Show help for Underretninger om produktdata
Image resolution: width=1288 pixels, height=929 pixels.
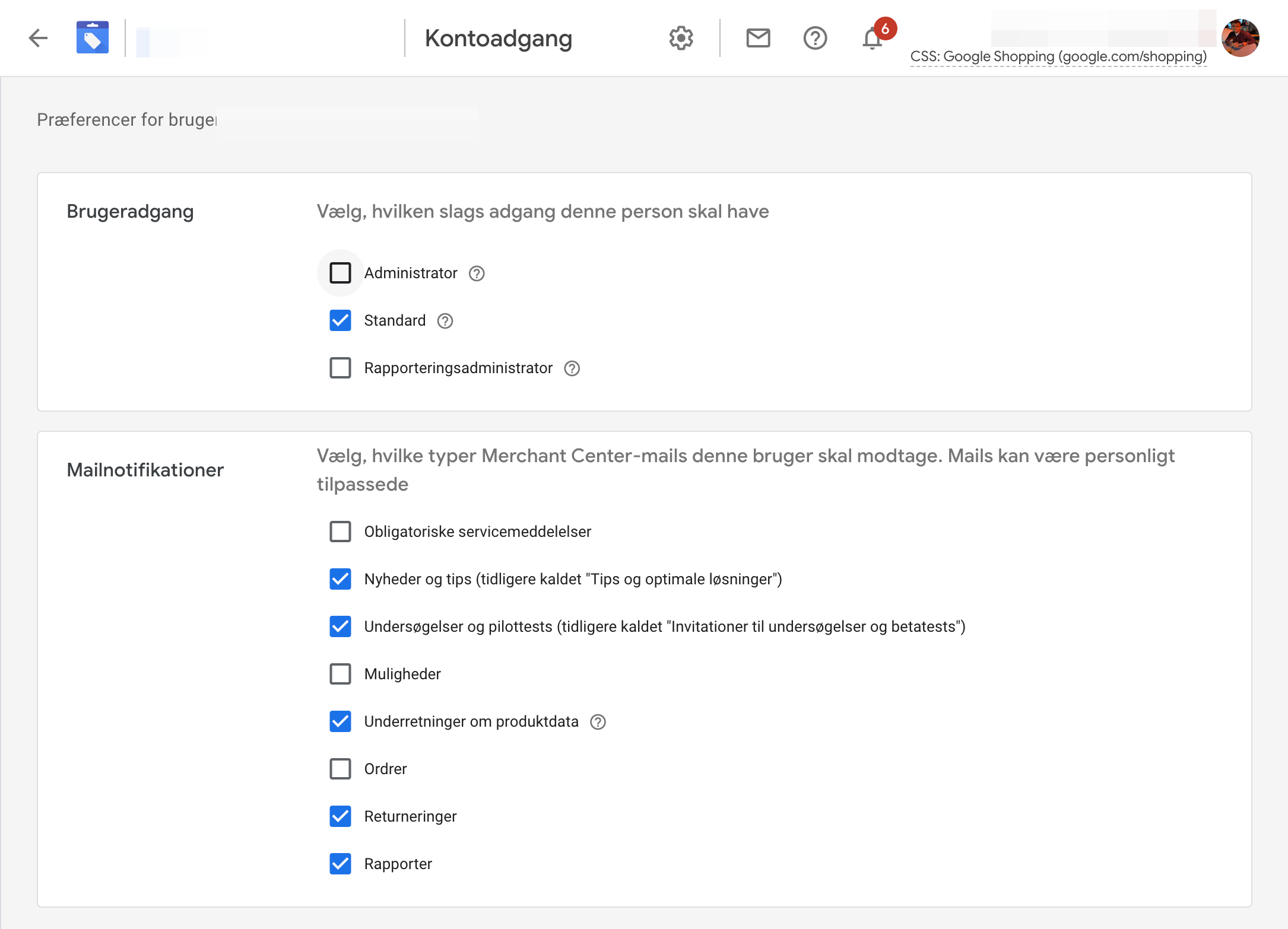tap(598, 722)
